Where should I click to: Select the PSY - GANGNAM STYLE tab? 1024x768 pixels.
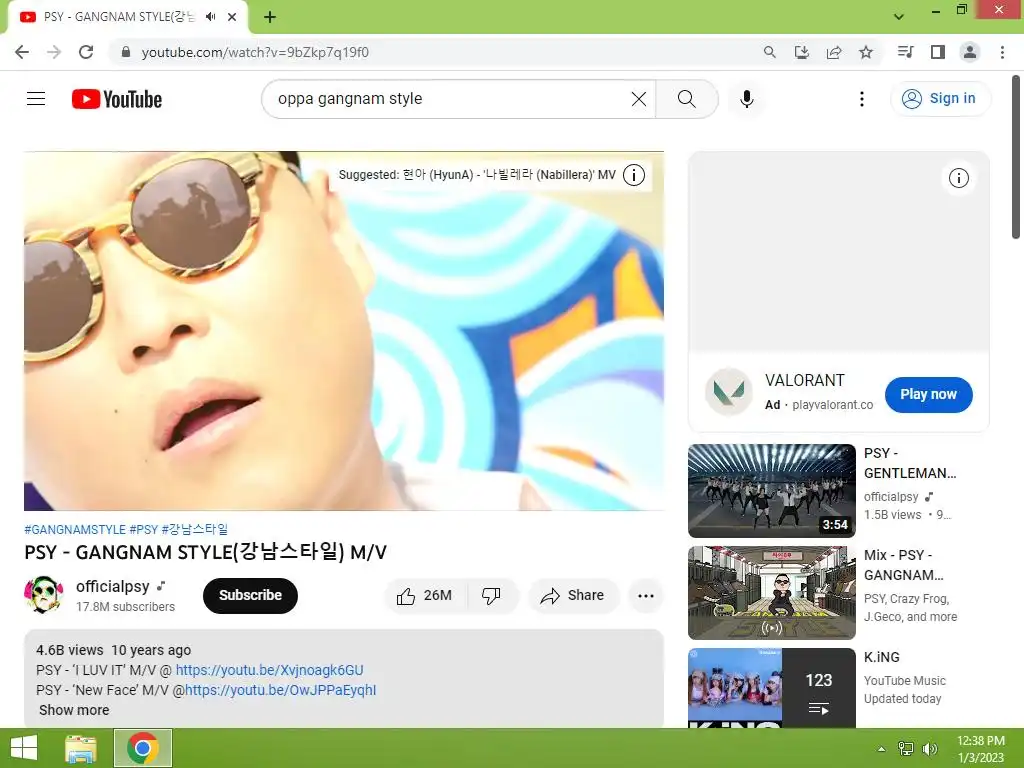(129, 17)
